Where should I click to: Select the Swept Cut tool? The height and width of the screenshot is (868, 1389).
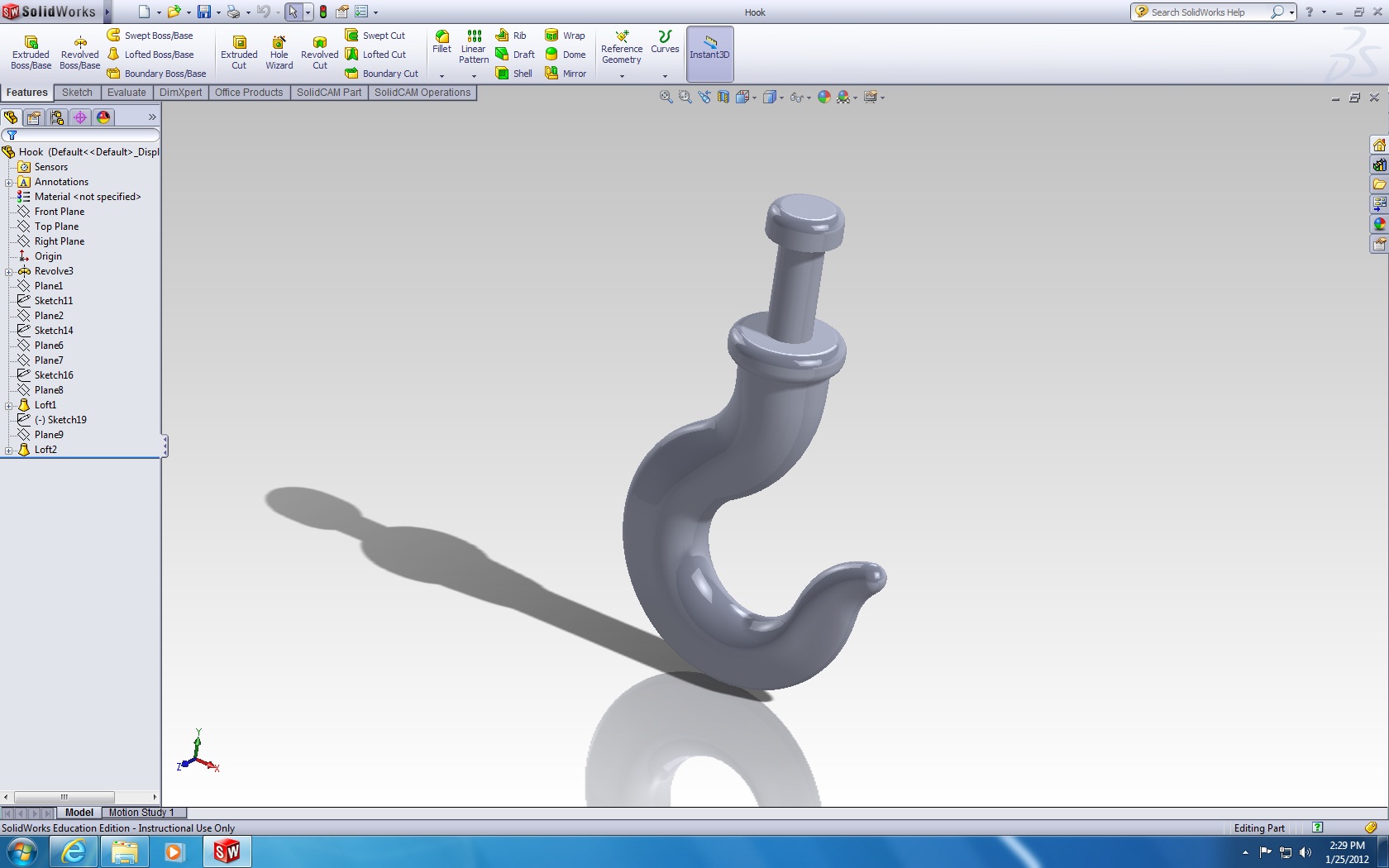click(375, 36)
